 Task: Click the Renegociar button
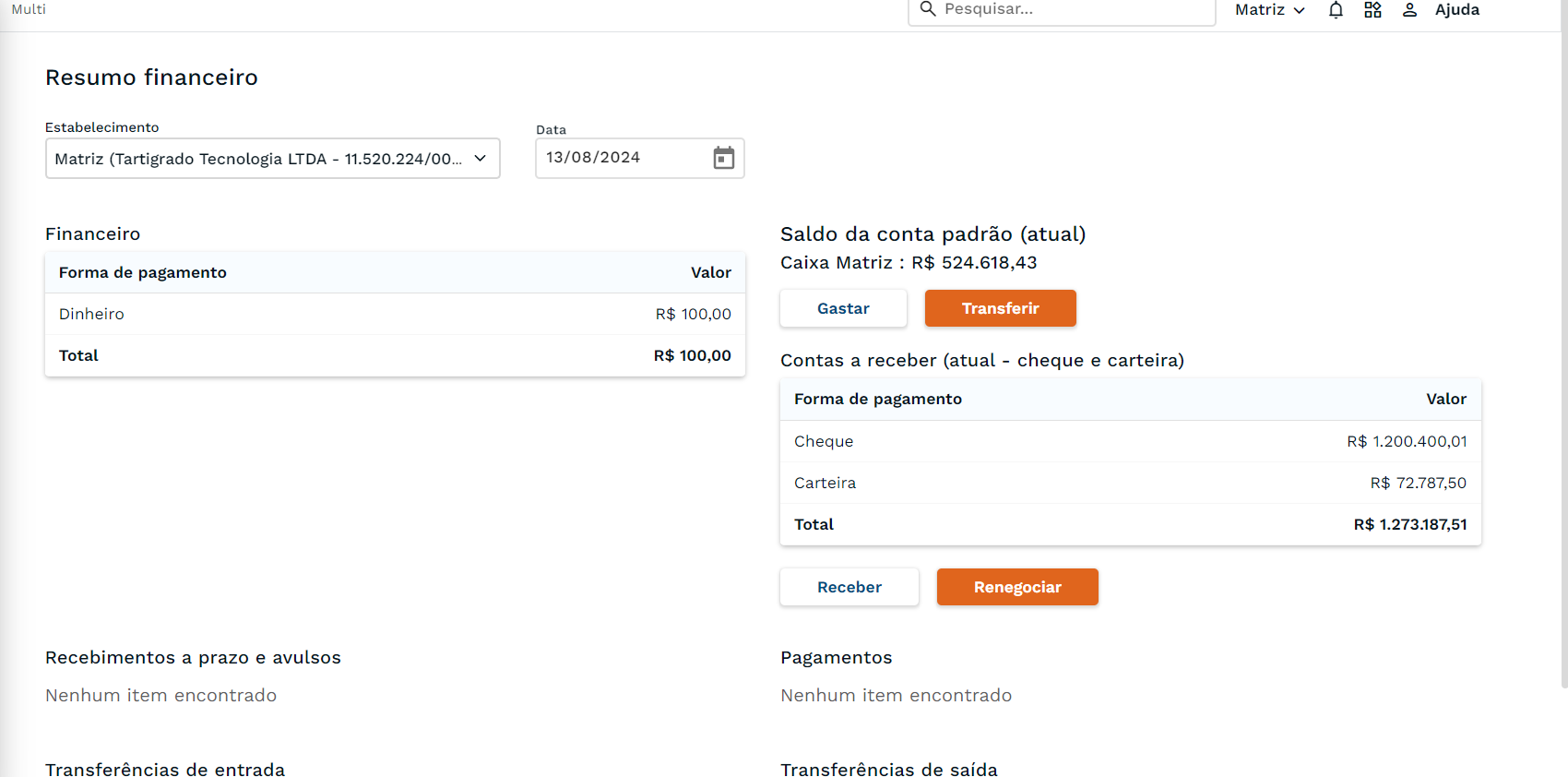pos(1017,587)
